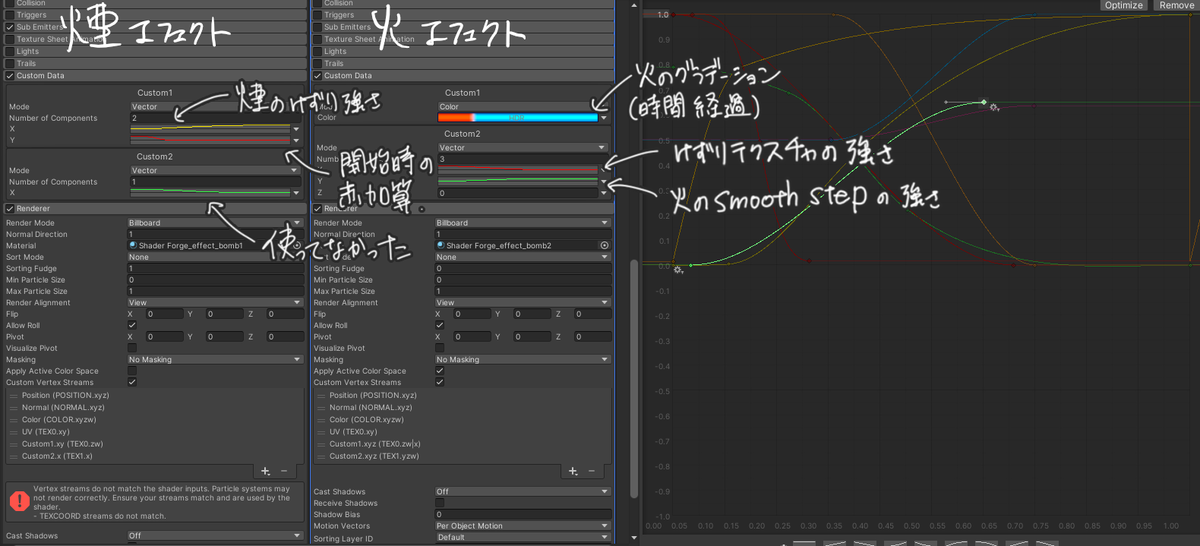Image resolution: width=1200 pixels, height=546 pixels.
Task: Enable Apply Active Color Space in smoke panel
Action: 132,371
